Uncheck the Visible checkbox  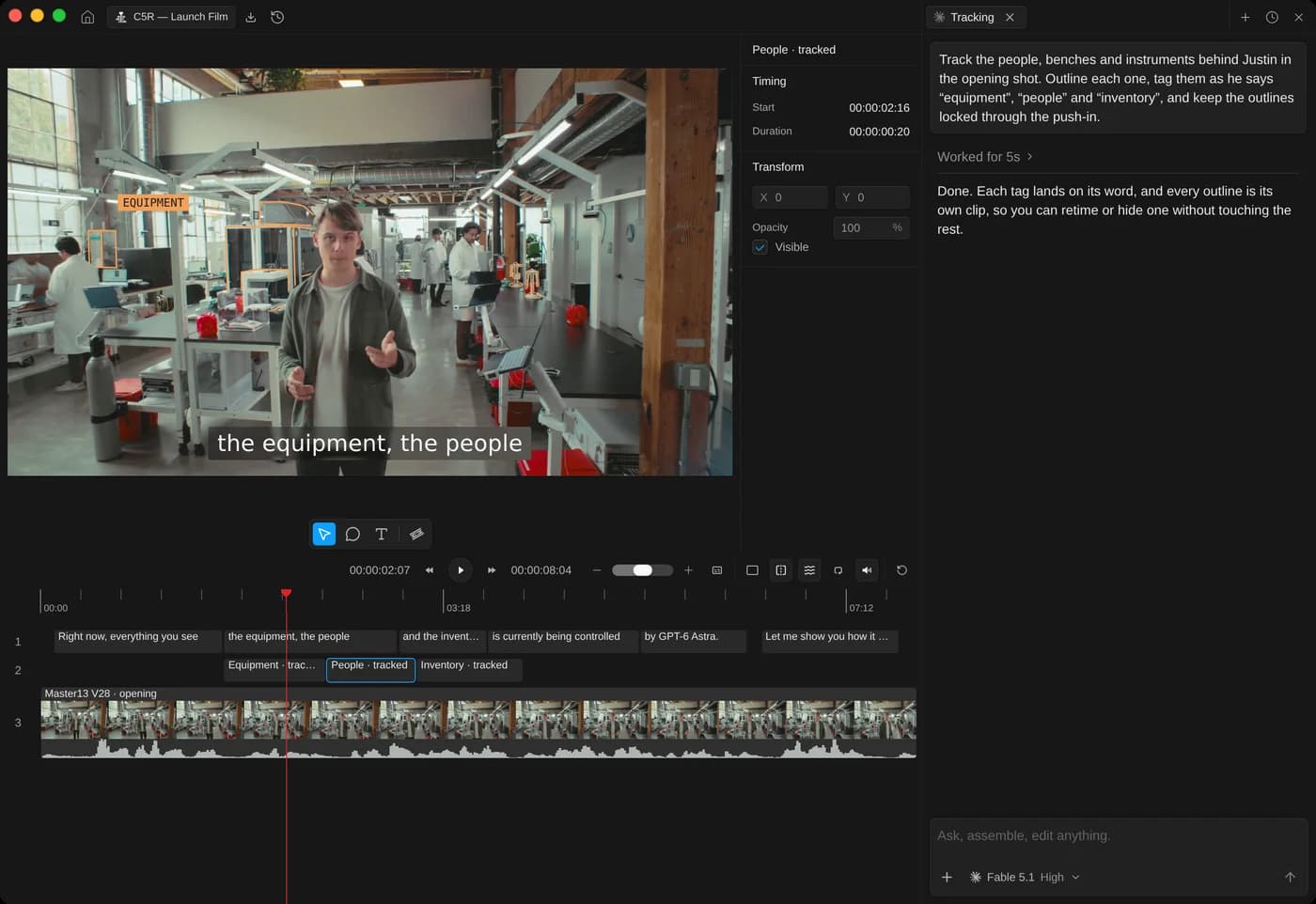click(x=760, y=247)
